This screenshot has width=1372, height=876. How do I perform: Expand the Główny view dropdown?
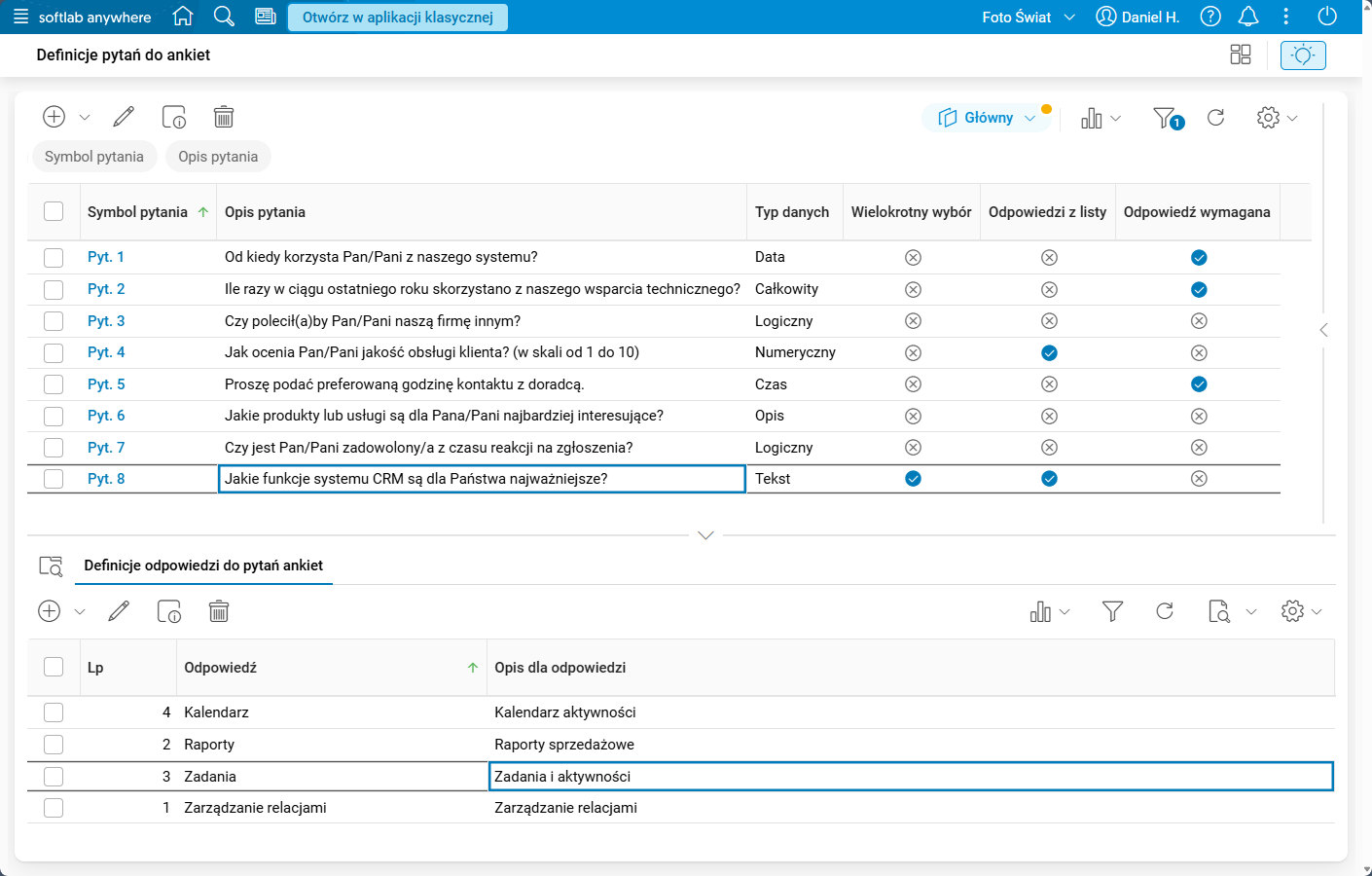[987, 118]
